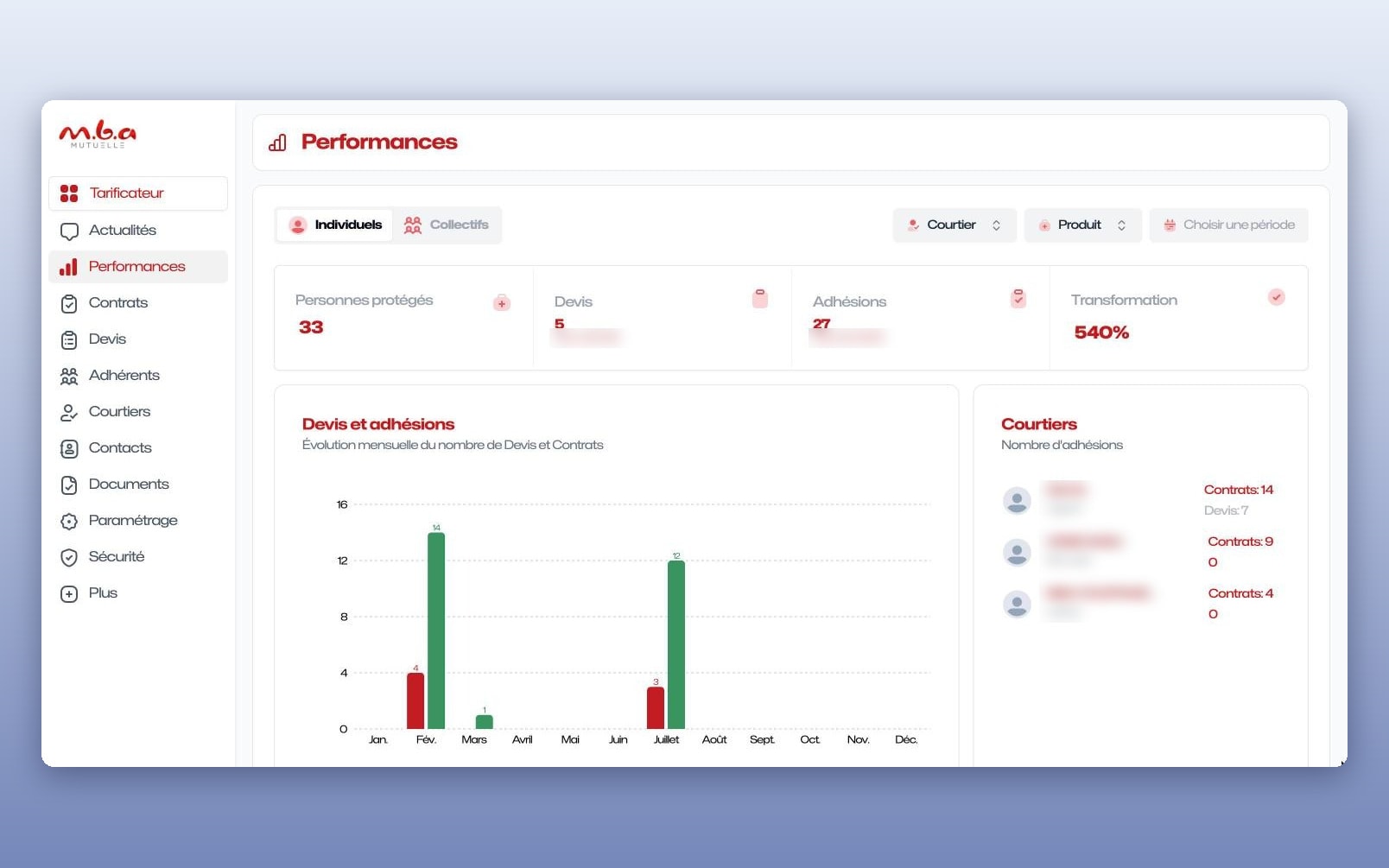Click the Sécurité shield icon
Image resolution: width=1389 pixels, height=868 pixels.
(69, 557)
